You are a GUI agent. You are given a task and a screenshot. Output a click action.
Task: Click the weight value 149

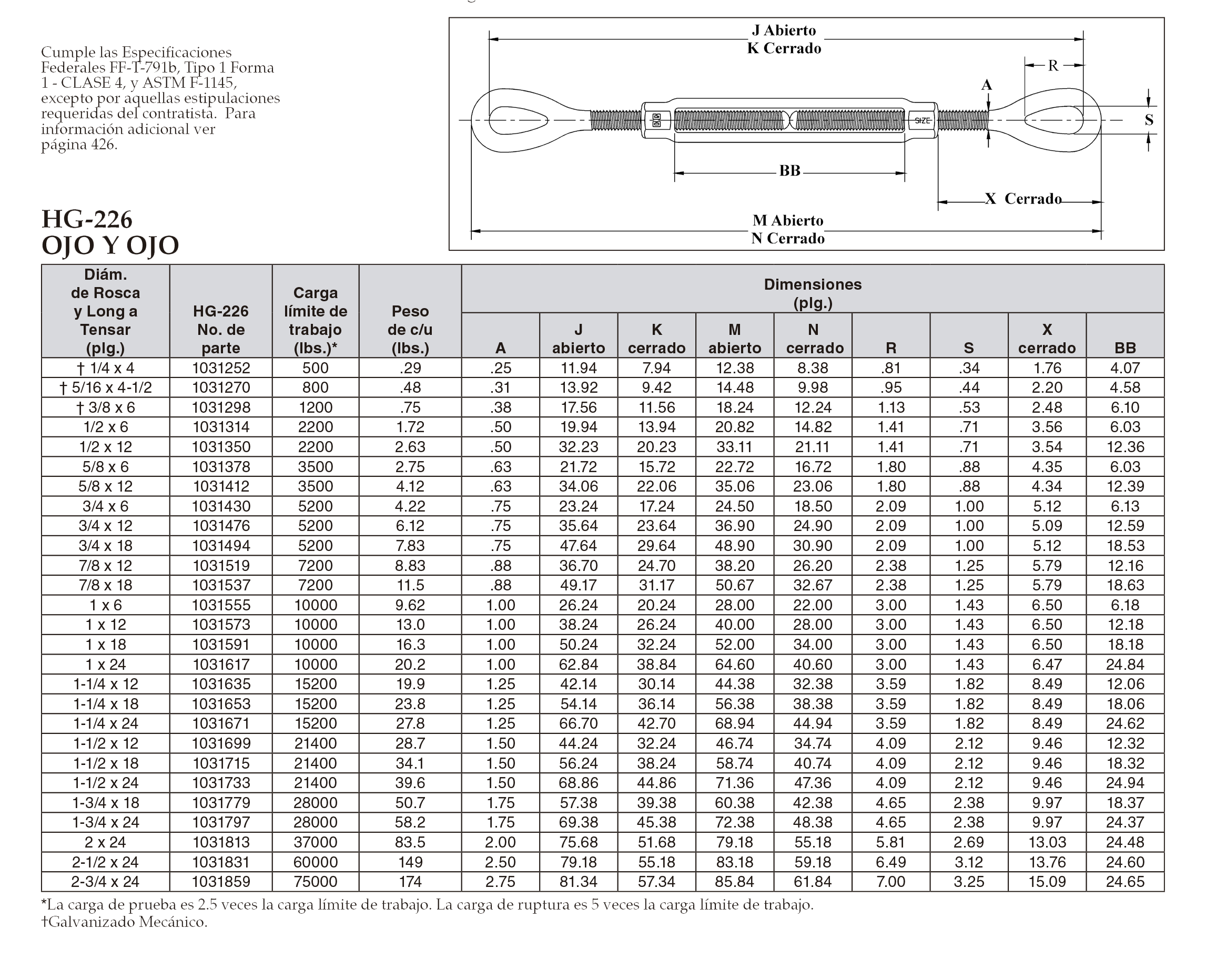click(410, 862)
